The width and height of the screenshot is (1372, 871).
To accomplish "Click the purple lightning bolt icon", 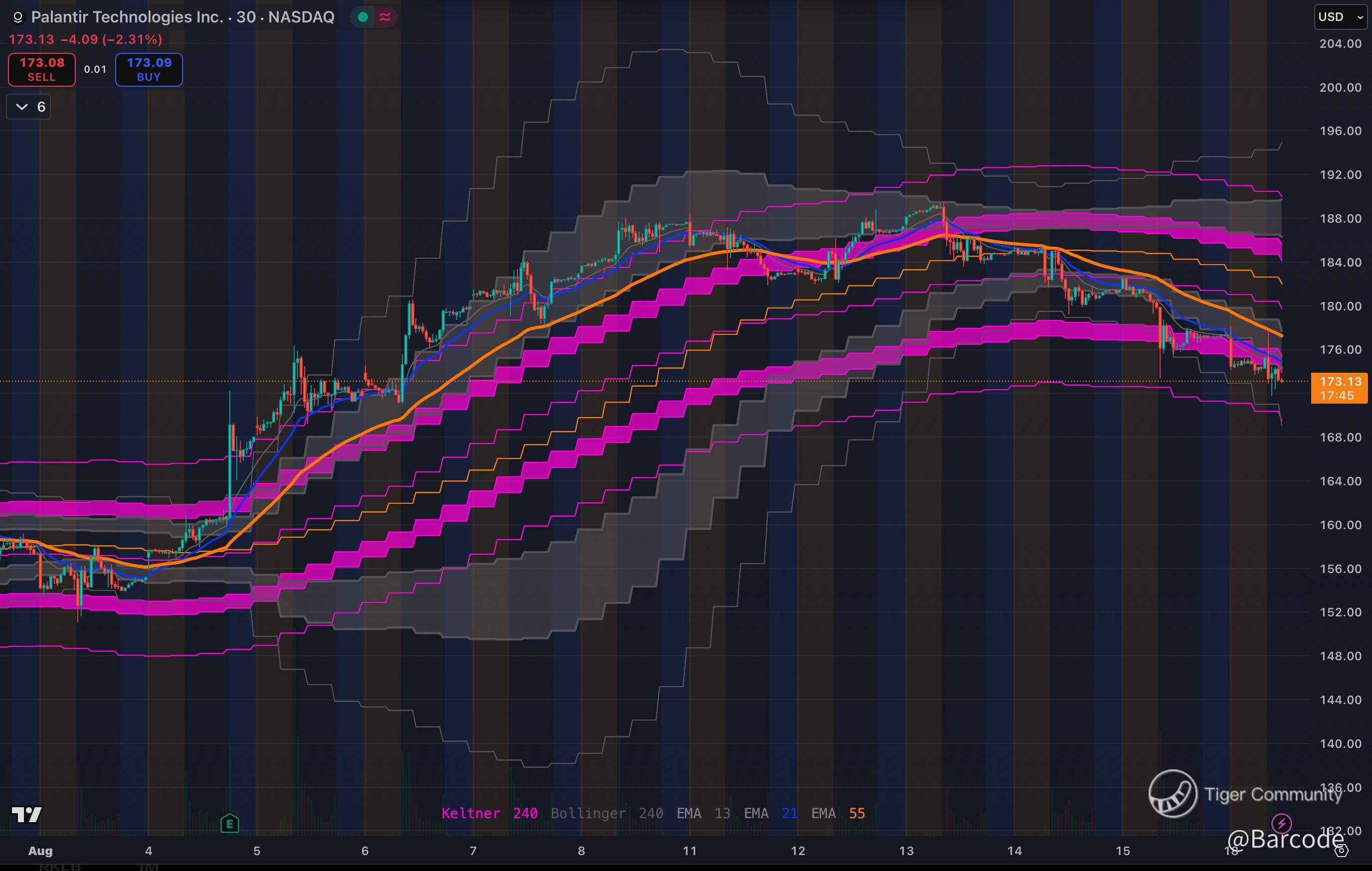I will tap(1281, 823).
